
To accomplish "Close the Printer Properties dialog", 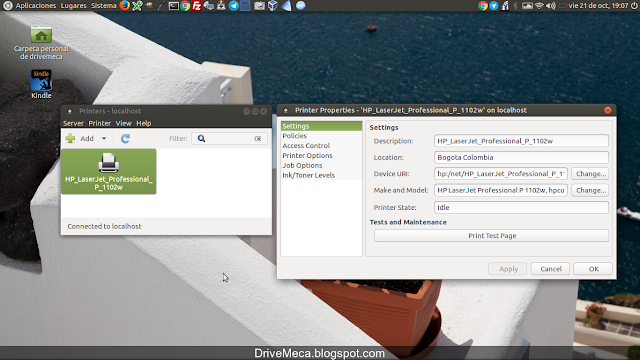I will (608, 110).
